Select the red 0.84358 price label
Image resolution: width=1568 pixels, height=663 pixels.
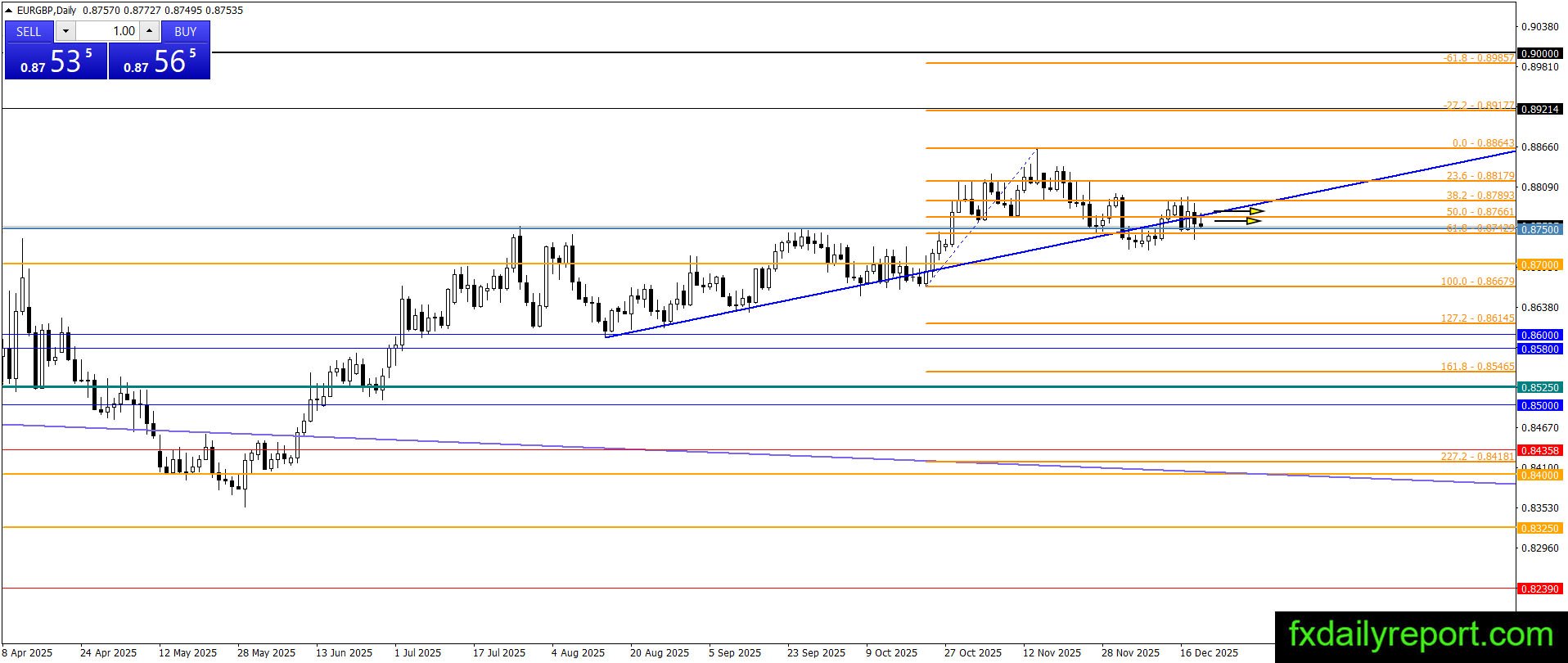pyautogui.click(x=1539, y=450)
